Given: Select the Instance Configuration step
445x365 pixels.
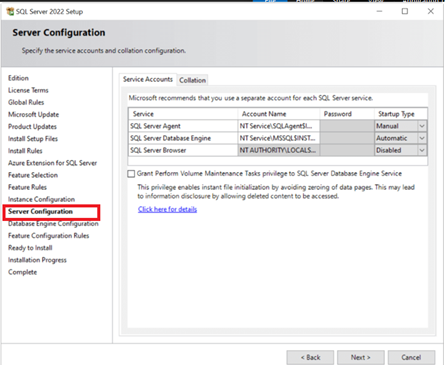Looking at the screenshot, I should click(x=41, y=199).
